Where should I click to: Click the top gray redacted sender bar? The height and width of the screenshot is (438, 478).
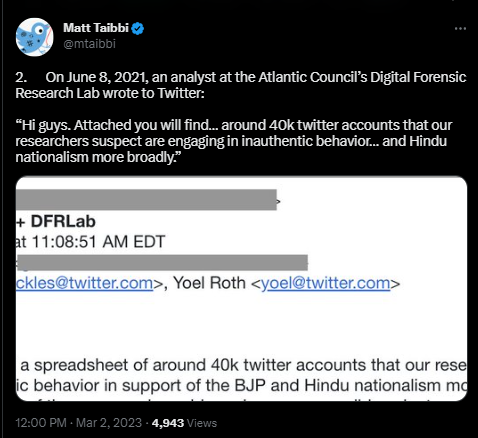[146, 199]
